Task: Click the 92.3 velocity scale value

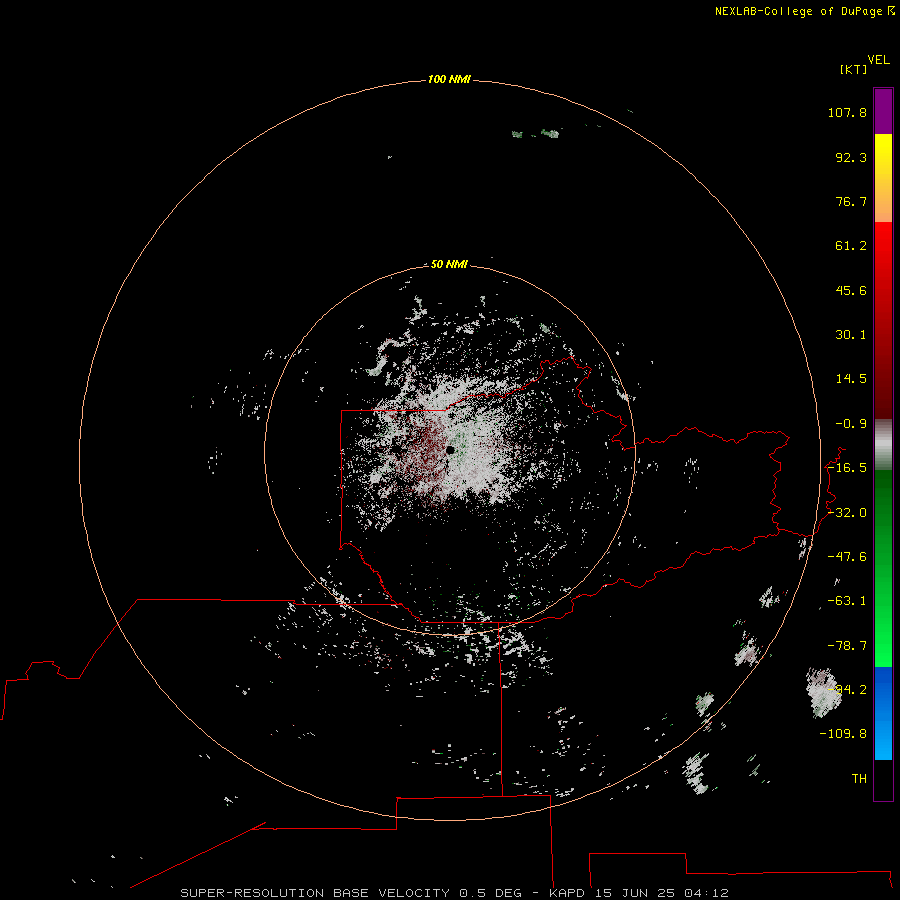Action: [x=851, y=157]
